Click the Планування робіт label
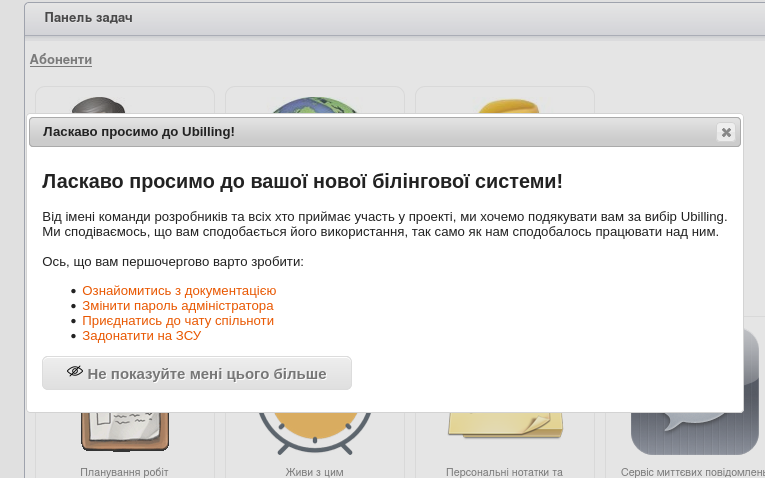 click(124, 472)
